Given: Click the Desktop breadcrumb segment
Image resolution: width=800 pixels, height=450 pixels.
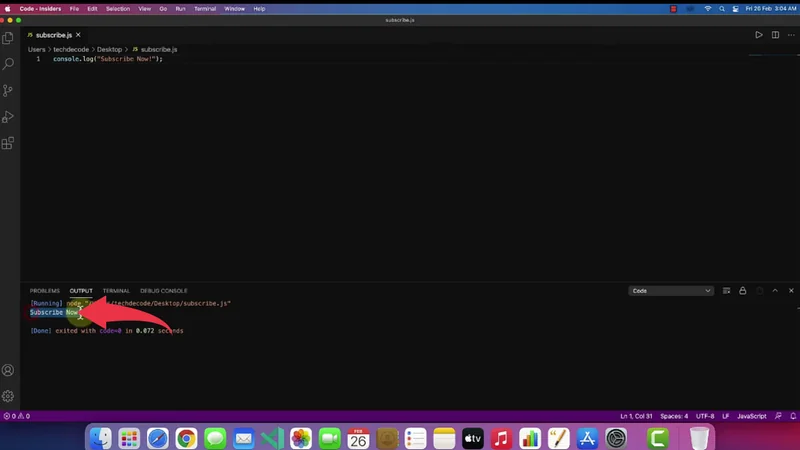Looking at the screenshot, I should [x=109, y=49].
